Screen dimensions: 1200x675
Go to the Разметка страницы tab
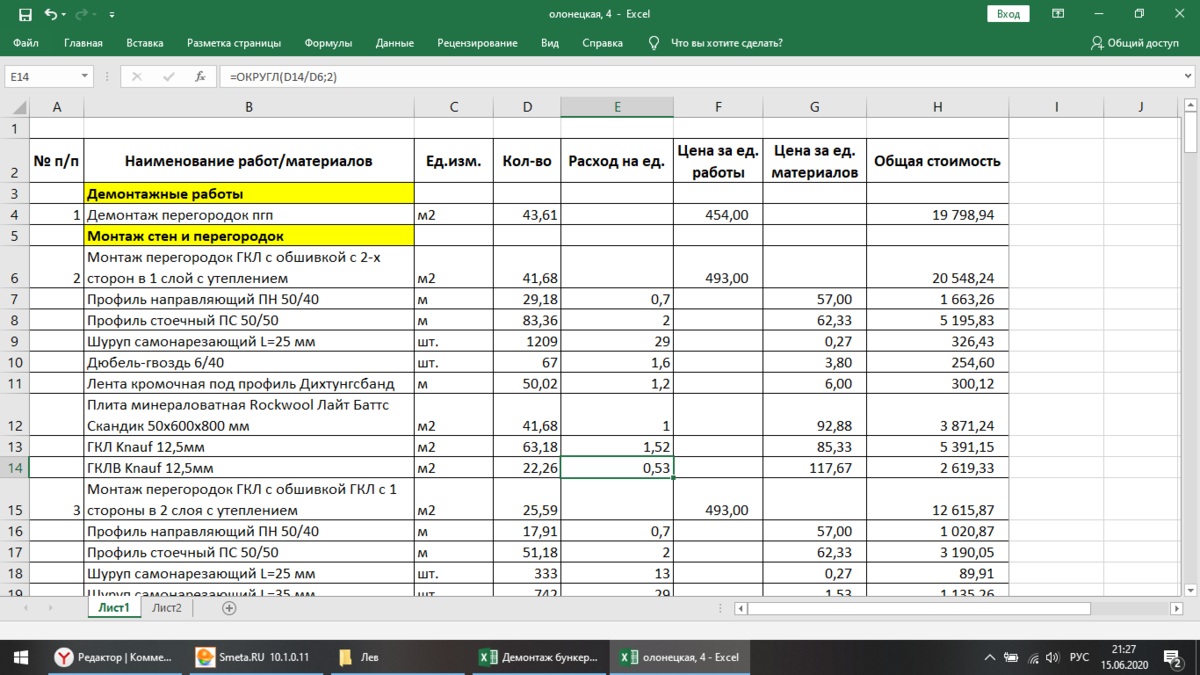coord(234,43)
